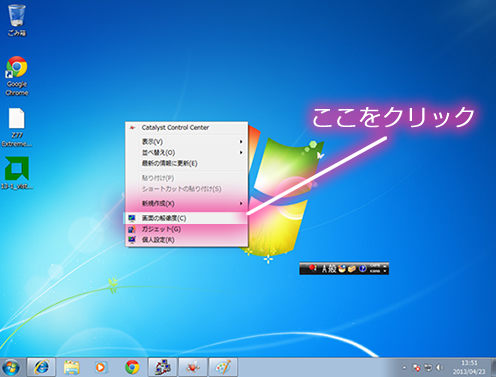The image size is (496, 377).
Task: Open the volume speaker tray icon
Action: coord(440,368)
